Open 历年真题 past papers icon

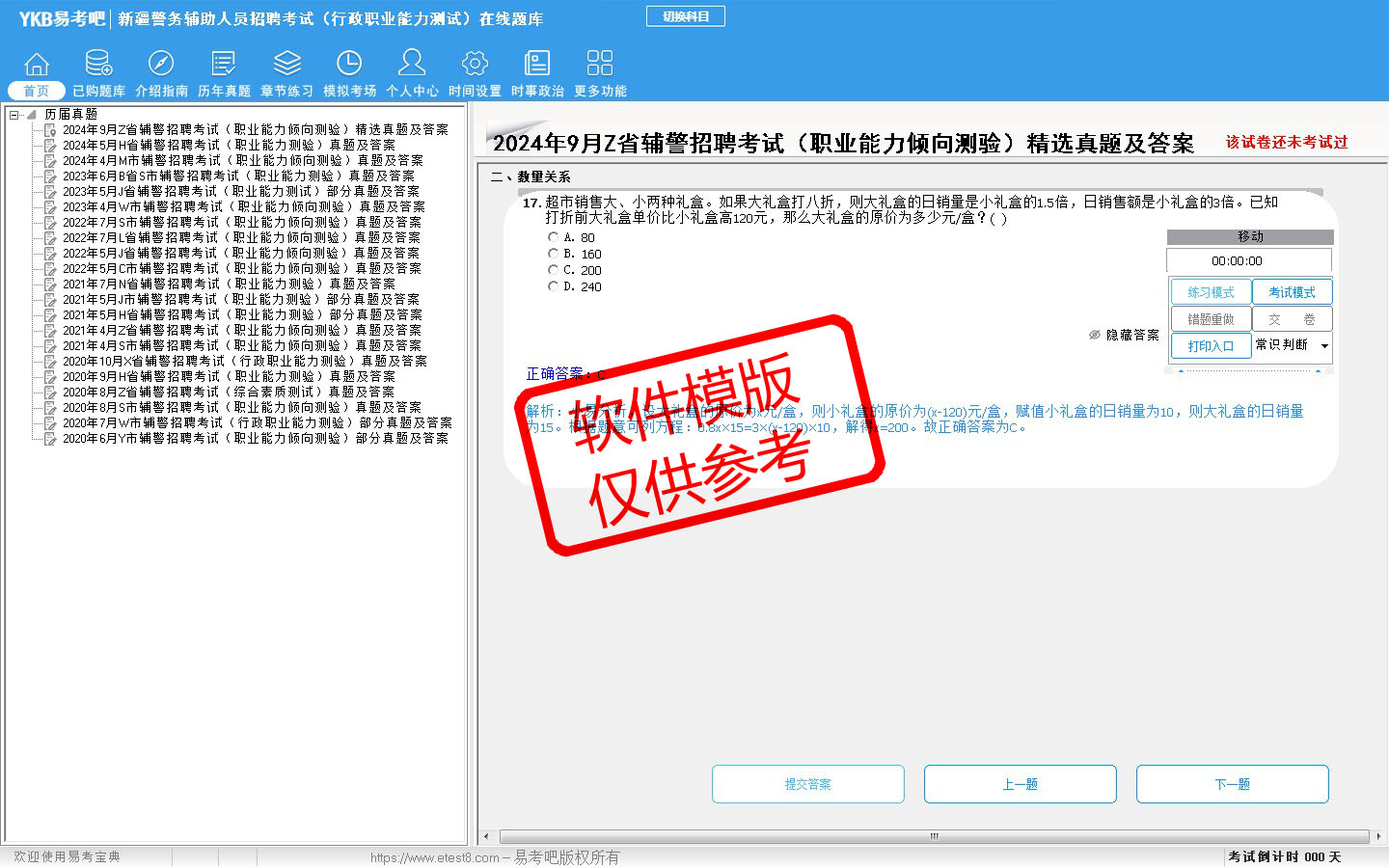tap(224, 65)
